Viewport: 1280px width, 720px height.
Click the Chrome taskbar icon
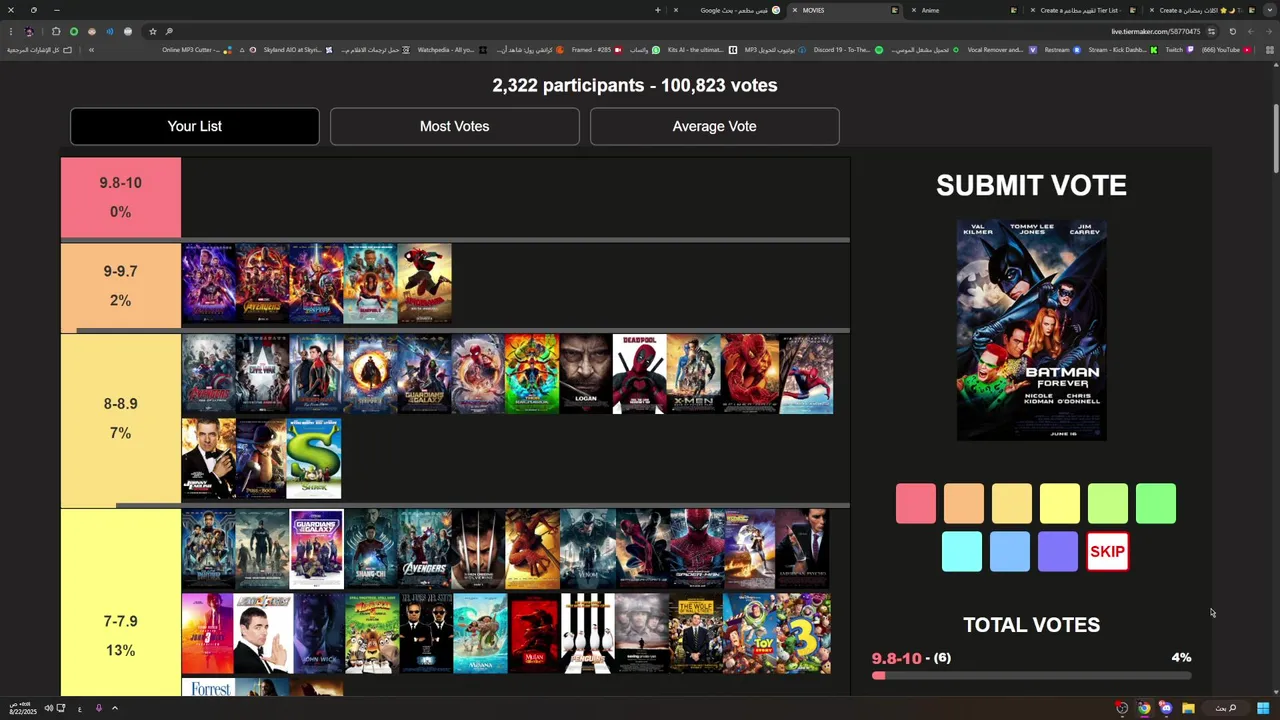[1144, 708]
